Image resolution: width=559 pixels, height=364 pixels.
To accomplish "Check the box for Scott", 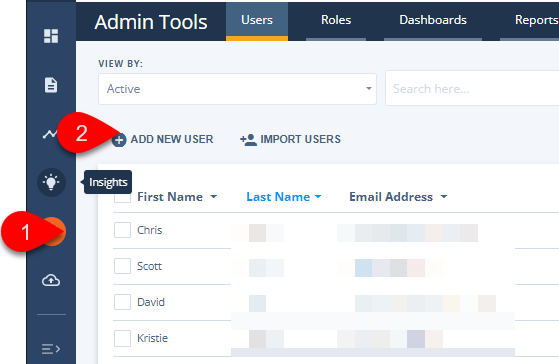I will coord(122,266).
